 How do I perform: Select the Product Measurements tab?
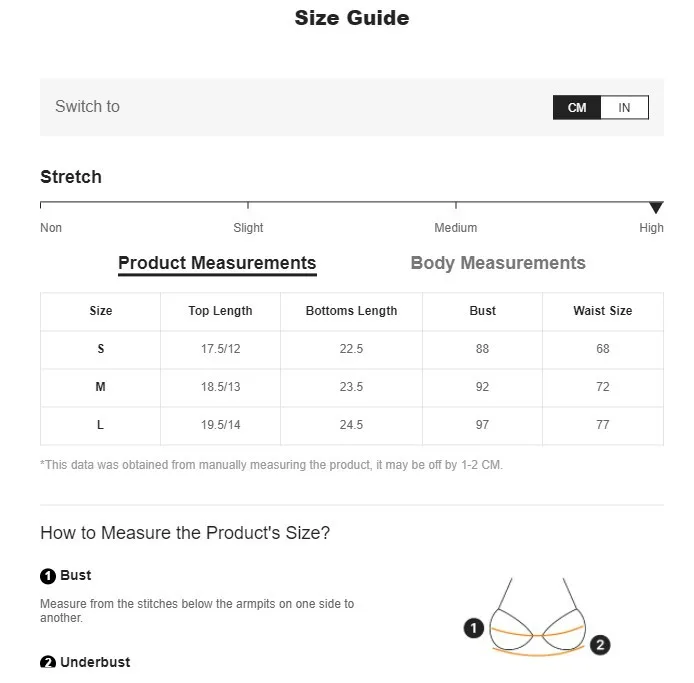tap(217, 263)
